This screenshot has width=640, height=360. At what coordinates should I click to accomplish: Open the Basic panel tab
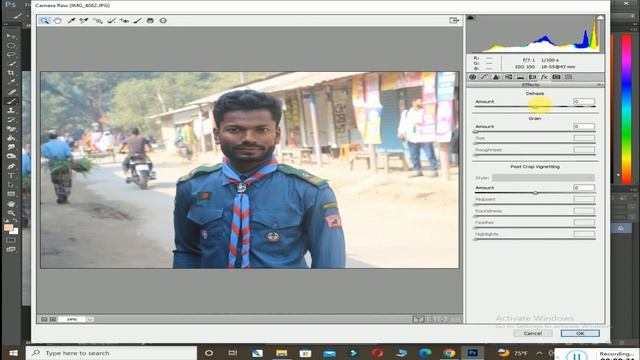coord(473,77)
